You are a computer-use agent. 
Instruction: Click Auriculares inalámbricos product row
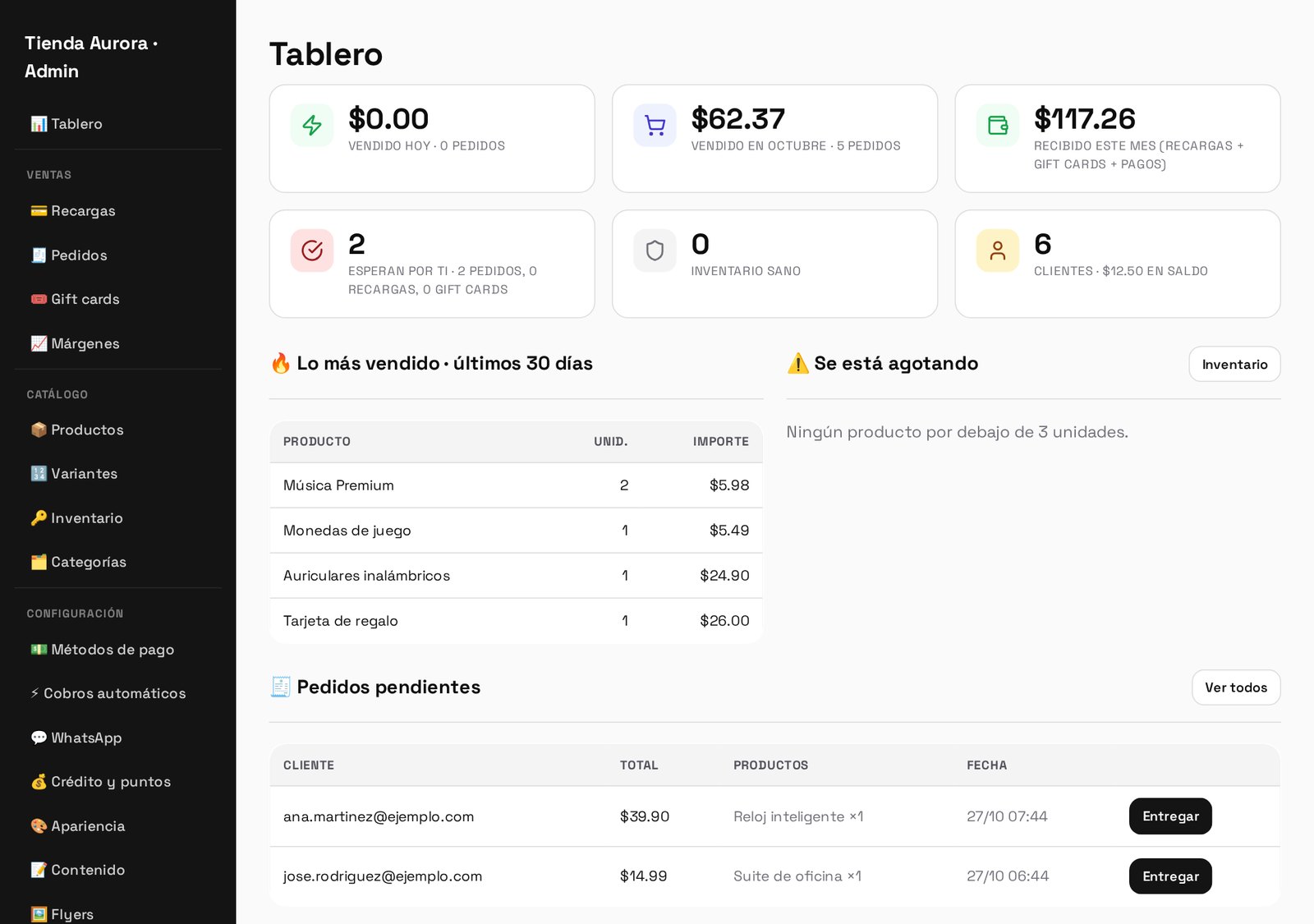pos(516,576)
